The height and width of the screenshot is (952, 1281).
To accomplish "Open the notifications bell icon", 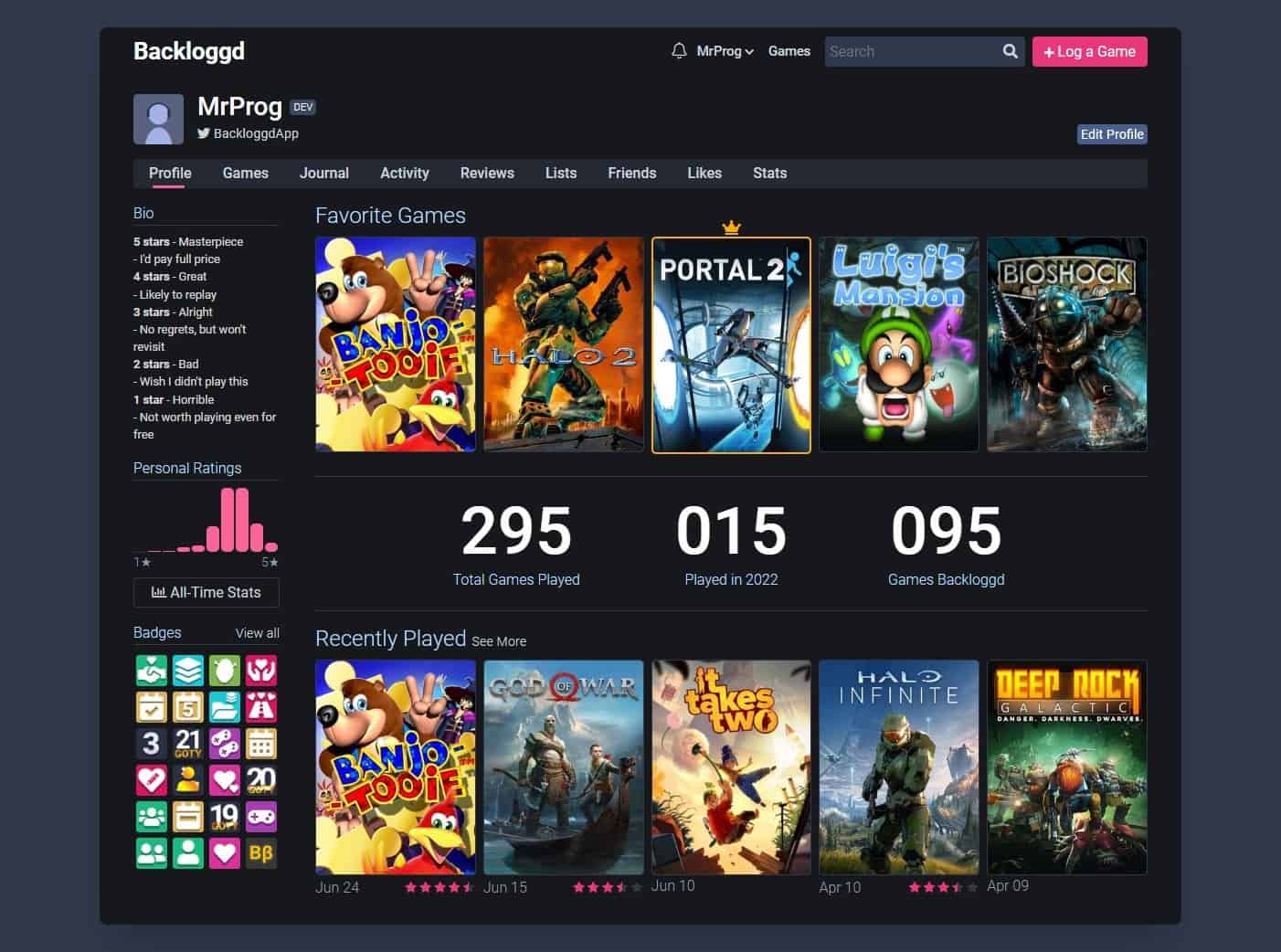I will point(678,51).
